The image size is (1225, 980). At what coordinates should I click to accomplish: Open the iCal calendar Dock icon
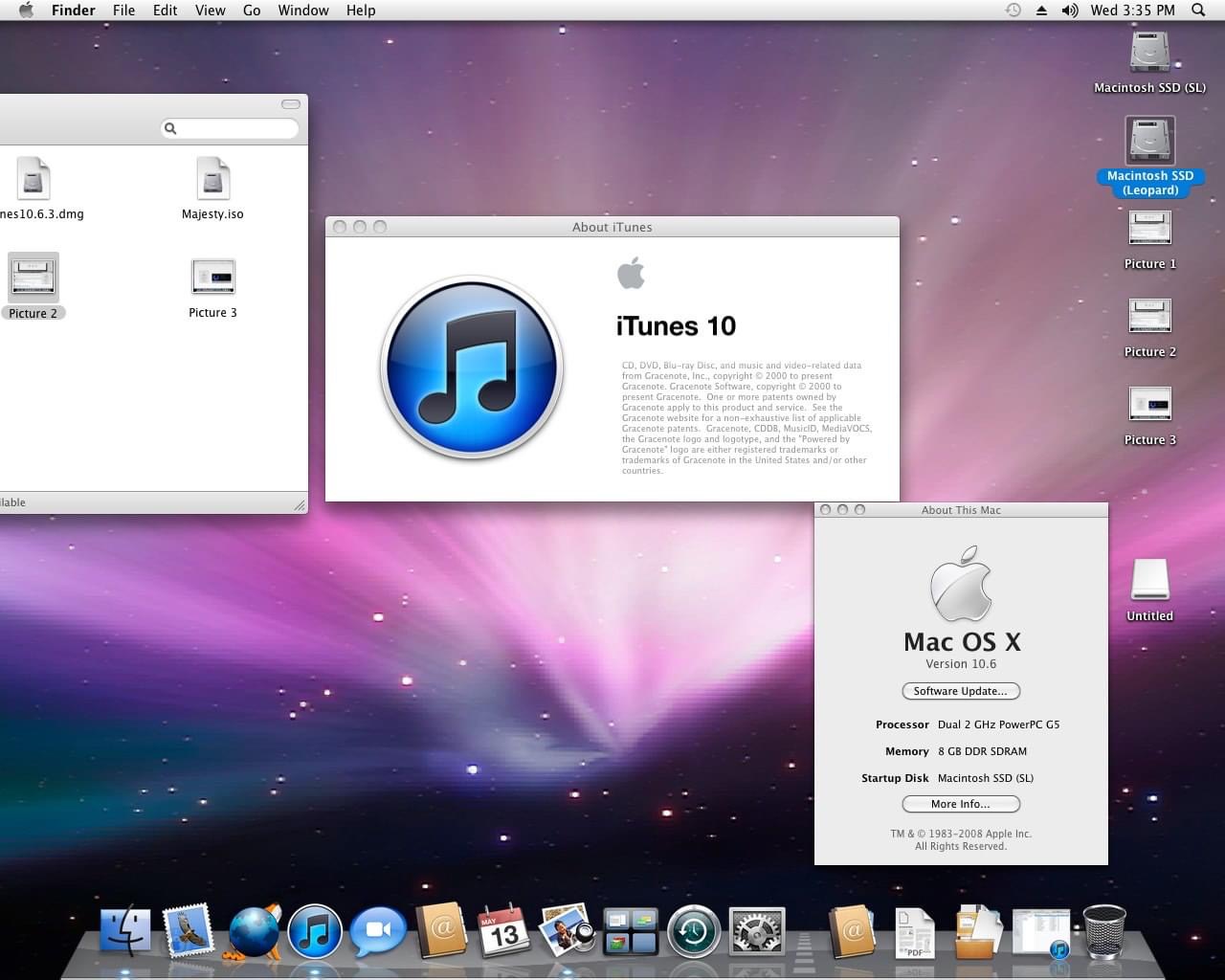tap(503, 931)
